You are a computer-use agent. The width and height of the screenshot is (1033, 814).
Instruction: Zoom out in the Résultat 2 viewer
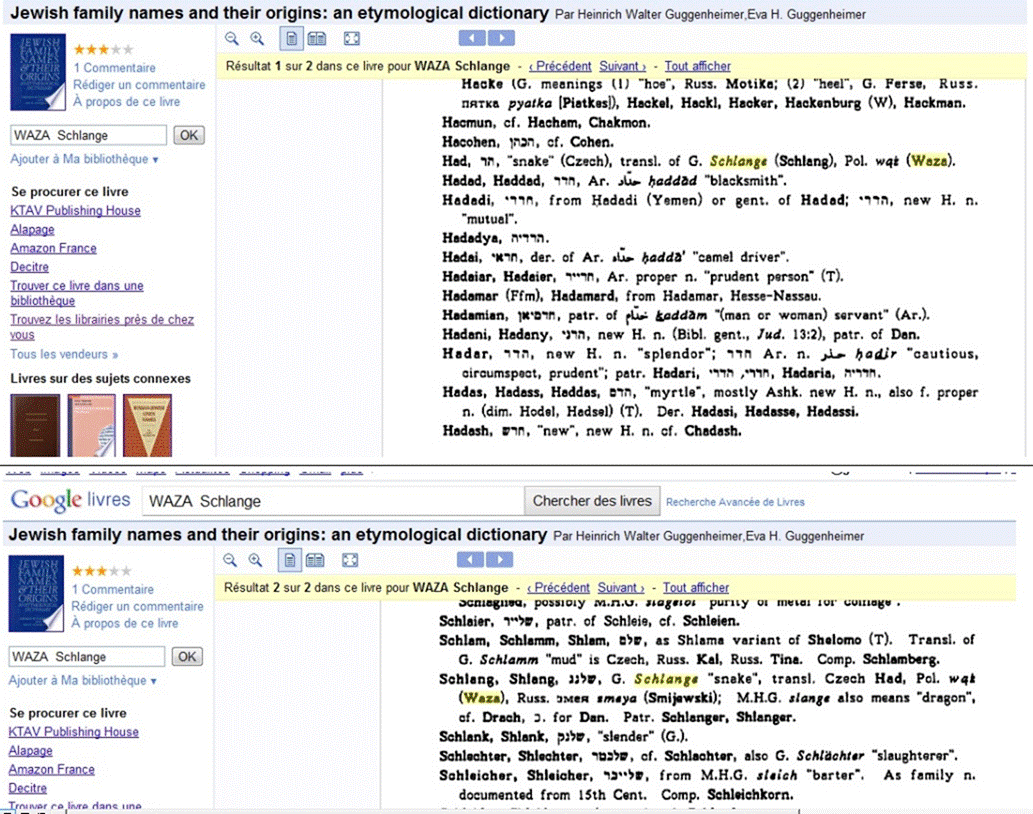click(230, 560)
